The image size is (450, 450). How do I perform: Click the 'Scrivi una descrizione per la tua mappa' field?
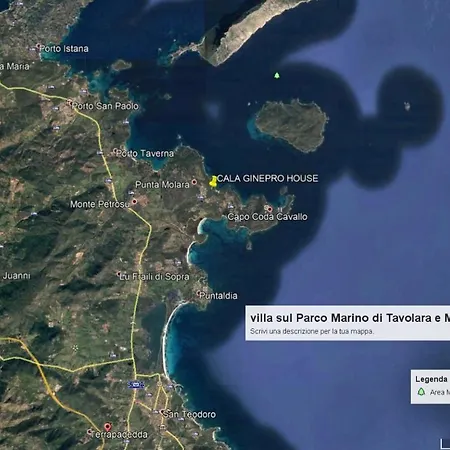[x=312, y=331]
